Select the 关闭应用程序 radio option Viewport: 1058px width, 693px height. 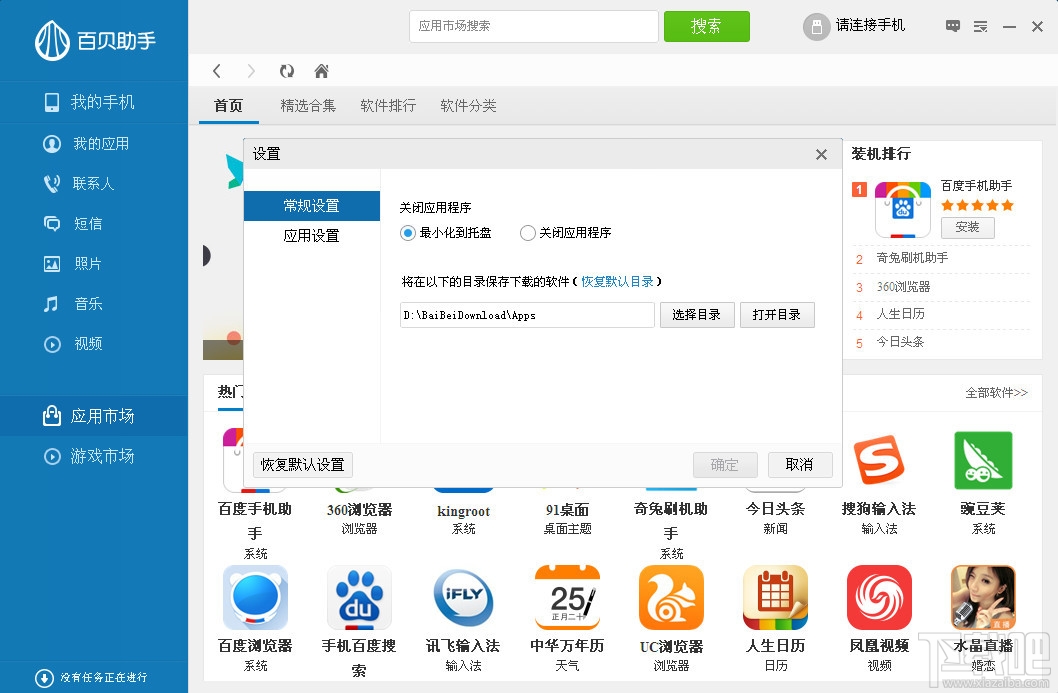pyautogui.click(x=527, y=233)
